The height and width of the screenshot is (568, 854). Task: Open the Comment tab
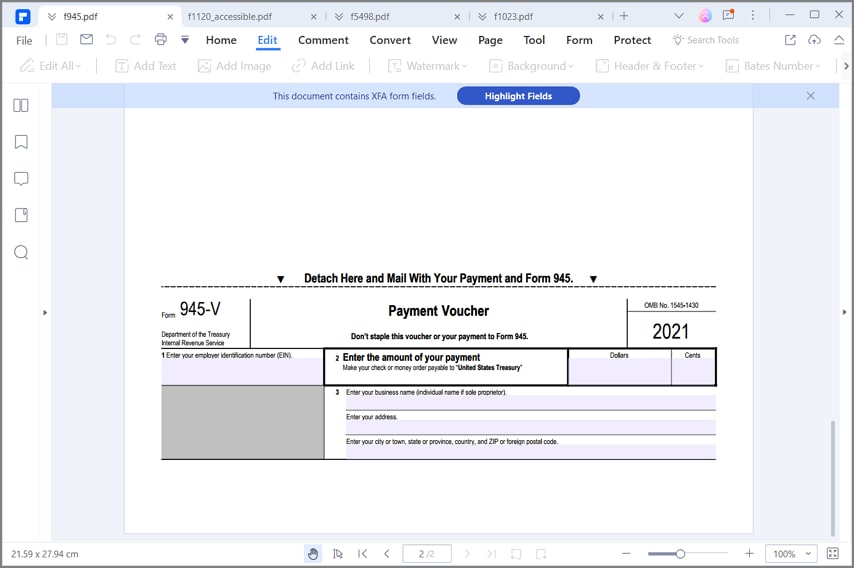click(323, 40)
